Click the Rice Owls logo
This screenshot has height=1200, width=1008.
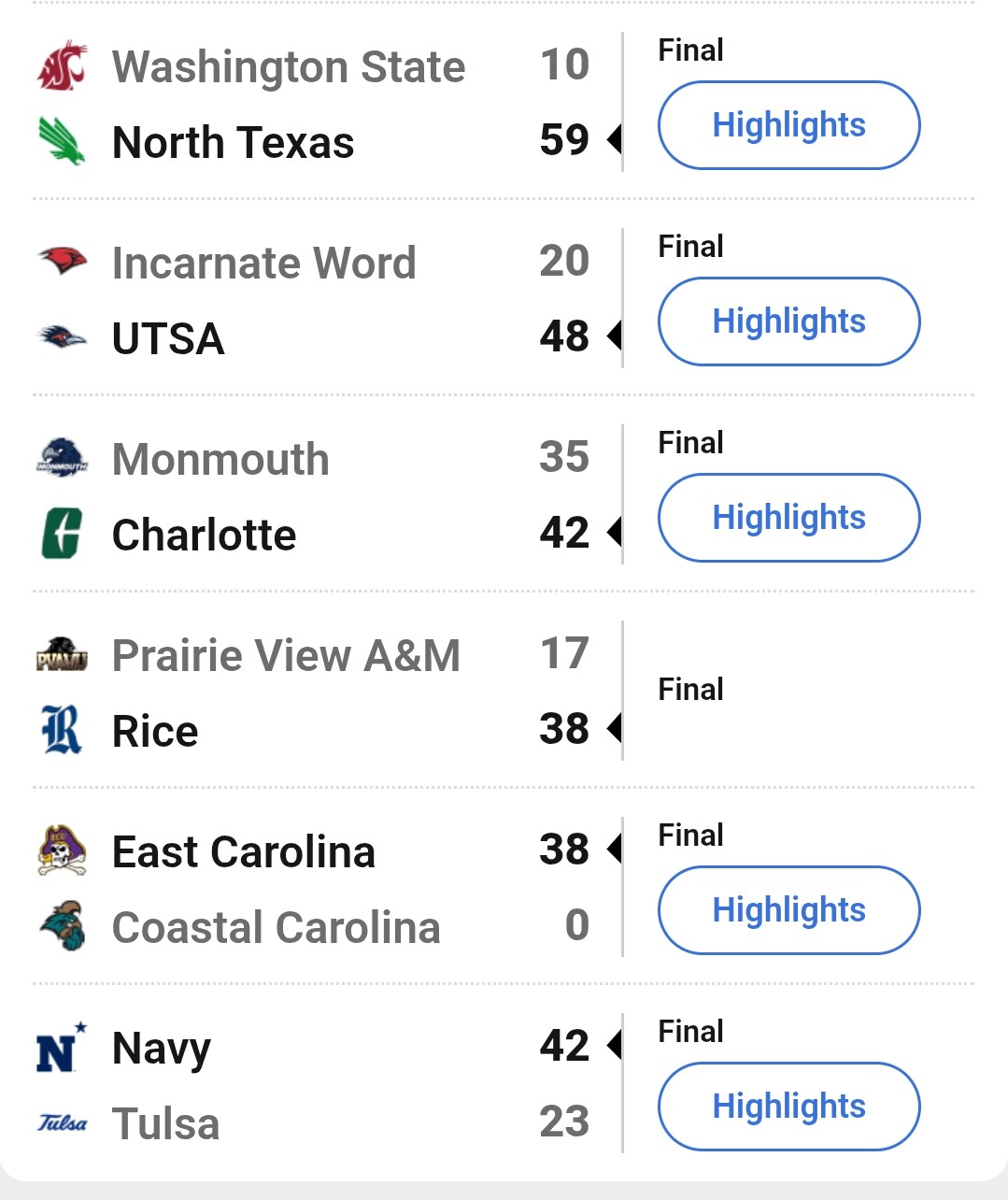62,730
